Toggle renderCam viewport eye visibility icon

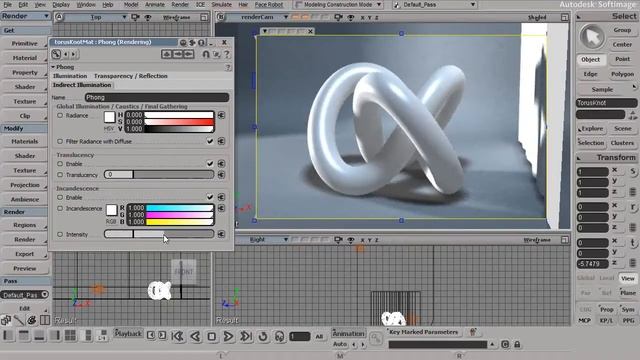point(351,18)
